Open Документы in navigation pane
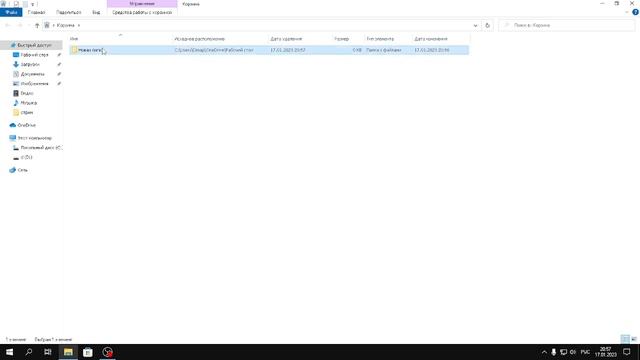This screenshot has width=640, height=360. click(32, 74)
